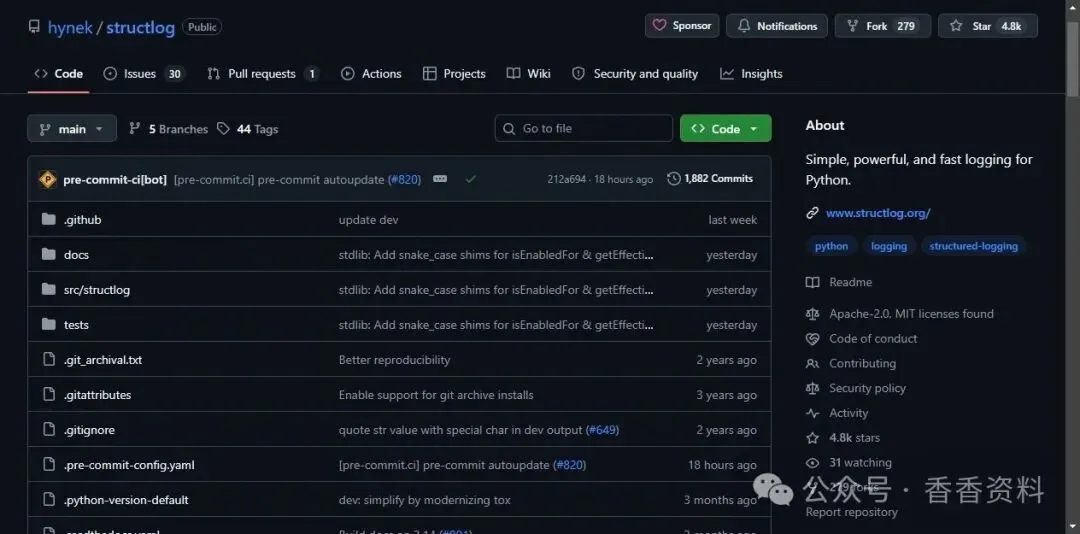
Task: Click the folder icon of src/structlog
Action: pyautogui.click(x=48, y=289)
